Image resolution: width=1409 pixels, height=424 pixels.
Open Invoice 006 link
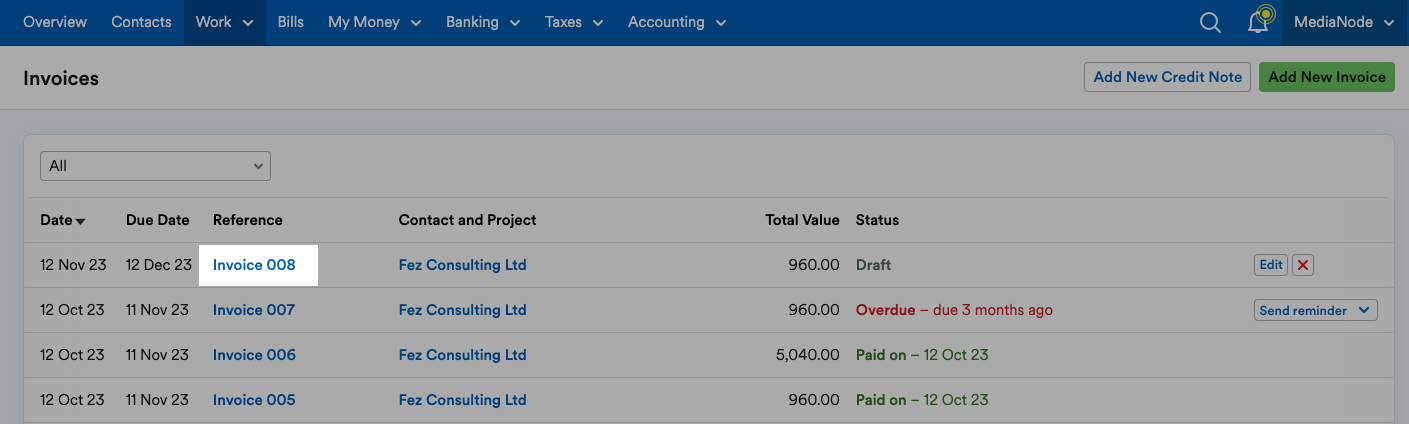pyautogui.click(x=254, y=355)
